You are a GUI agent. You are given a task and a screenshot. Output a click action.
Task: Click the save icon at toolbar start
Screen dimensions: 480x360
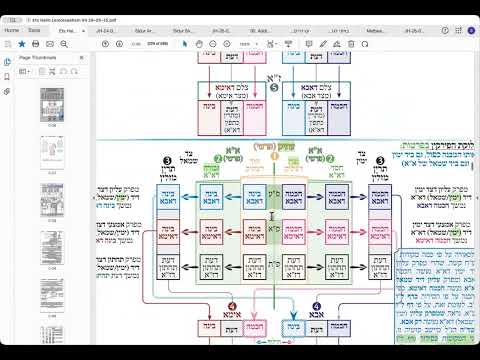(8, 44)
